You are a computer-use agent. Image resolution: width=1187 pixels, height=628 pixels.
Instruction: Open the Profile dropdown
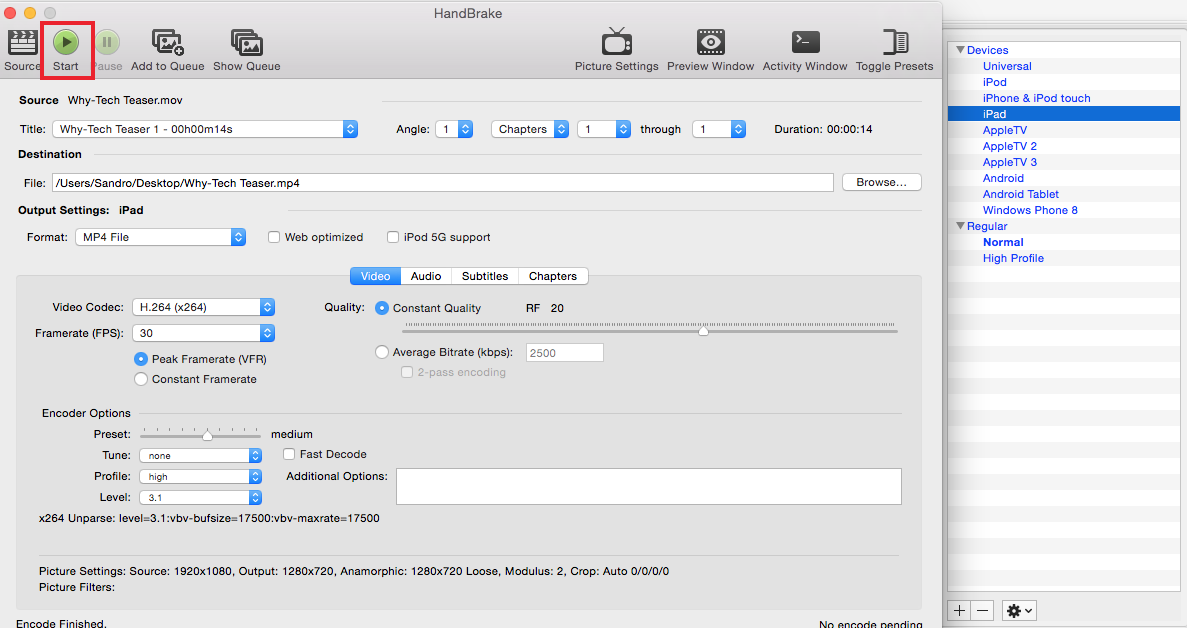pyautogui.click(x=201, y=477)
